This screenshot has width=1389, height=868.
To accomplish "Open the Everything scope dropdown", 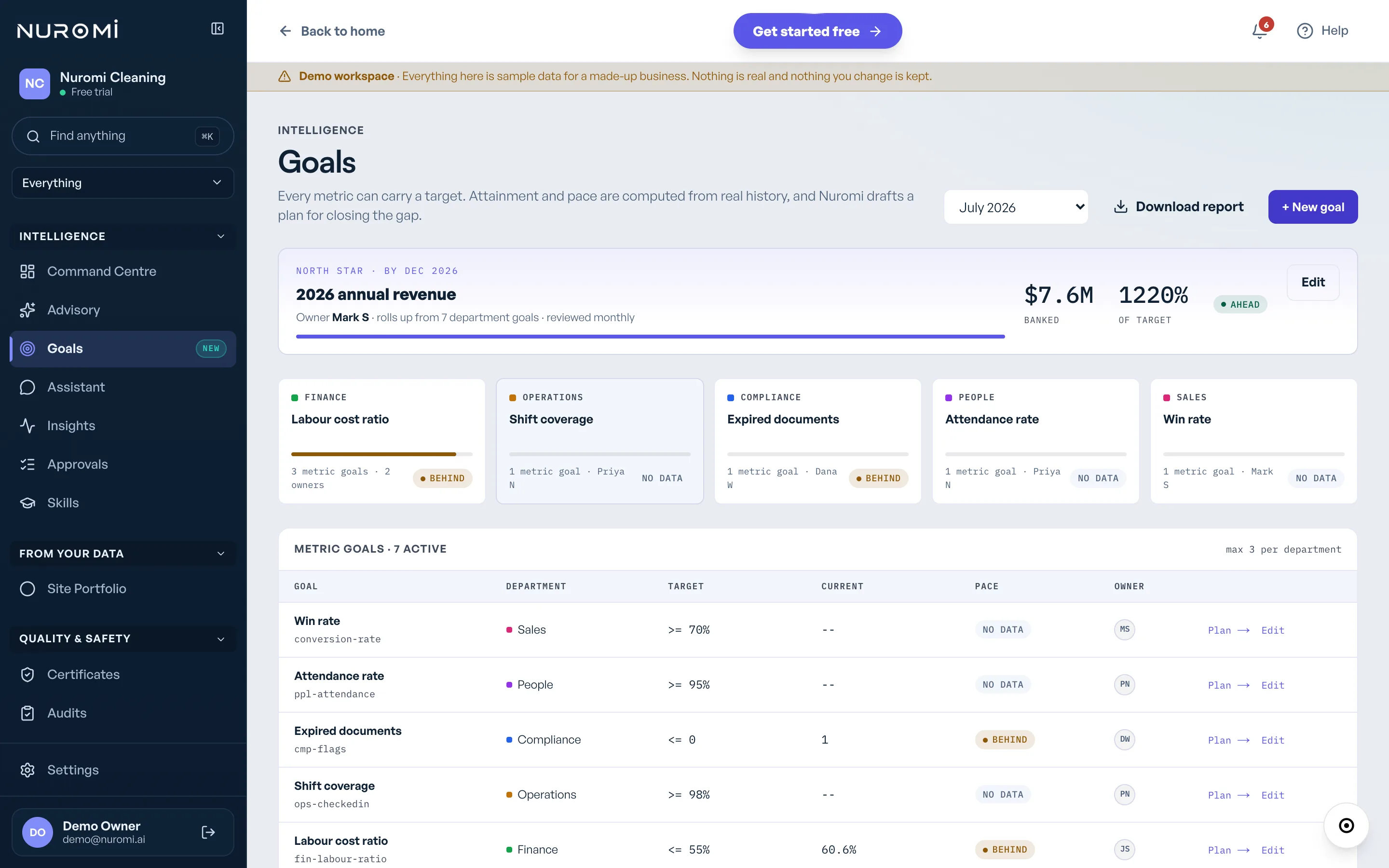I will [x=123, y=183].
